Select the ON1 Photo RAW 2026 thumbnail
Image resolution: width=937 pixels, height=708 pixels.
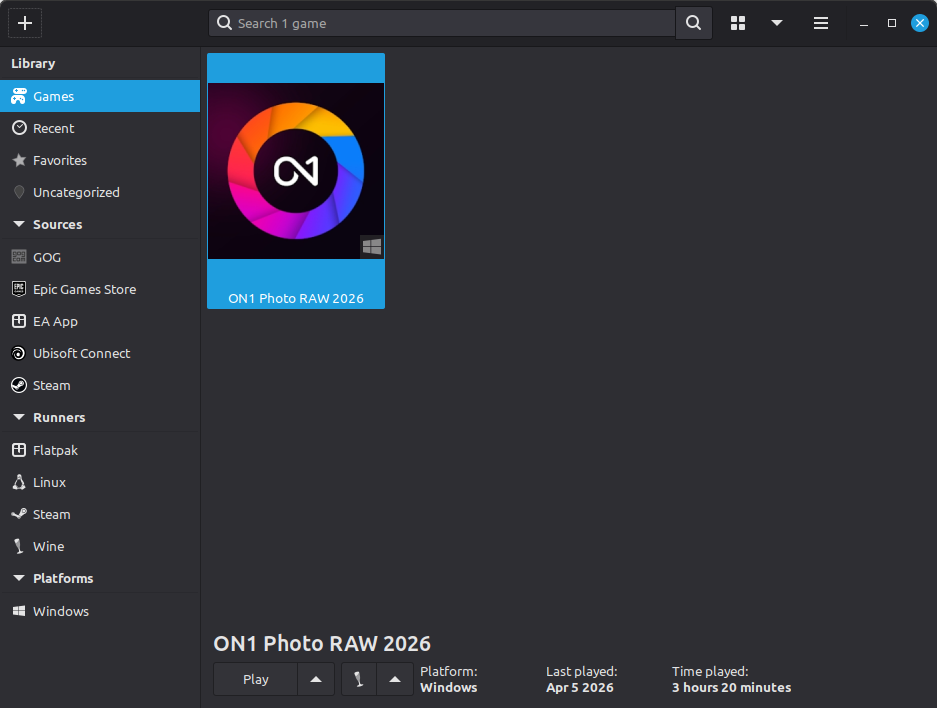295,170
